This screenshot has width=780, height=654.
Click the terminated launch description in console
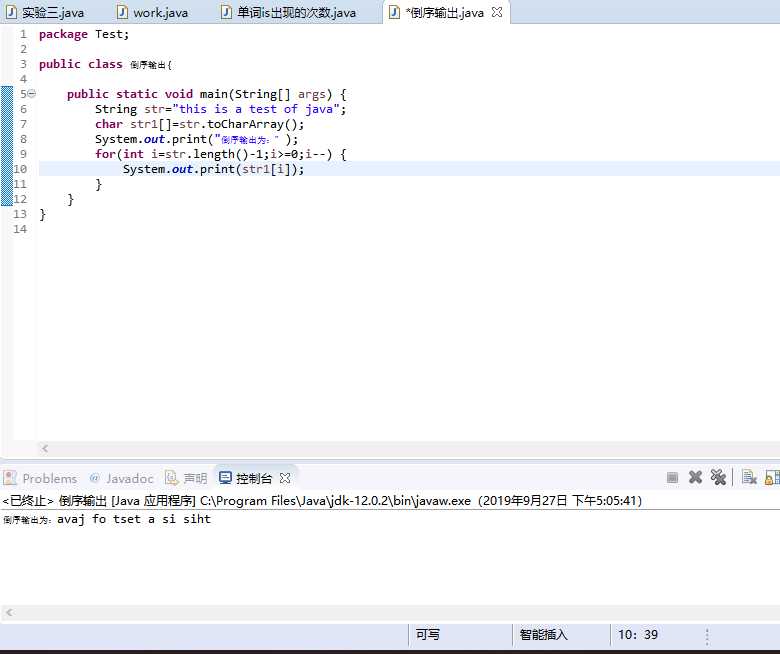click(322, 500)
